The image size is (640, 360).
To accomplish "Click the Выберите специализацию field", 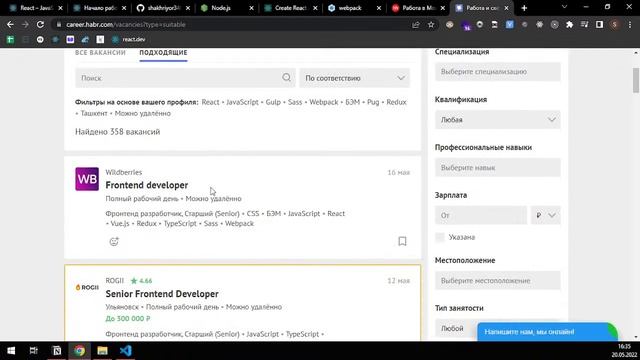I will coord(498,71).
